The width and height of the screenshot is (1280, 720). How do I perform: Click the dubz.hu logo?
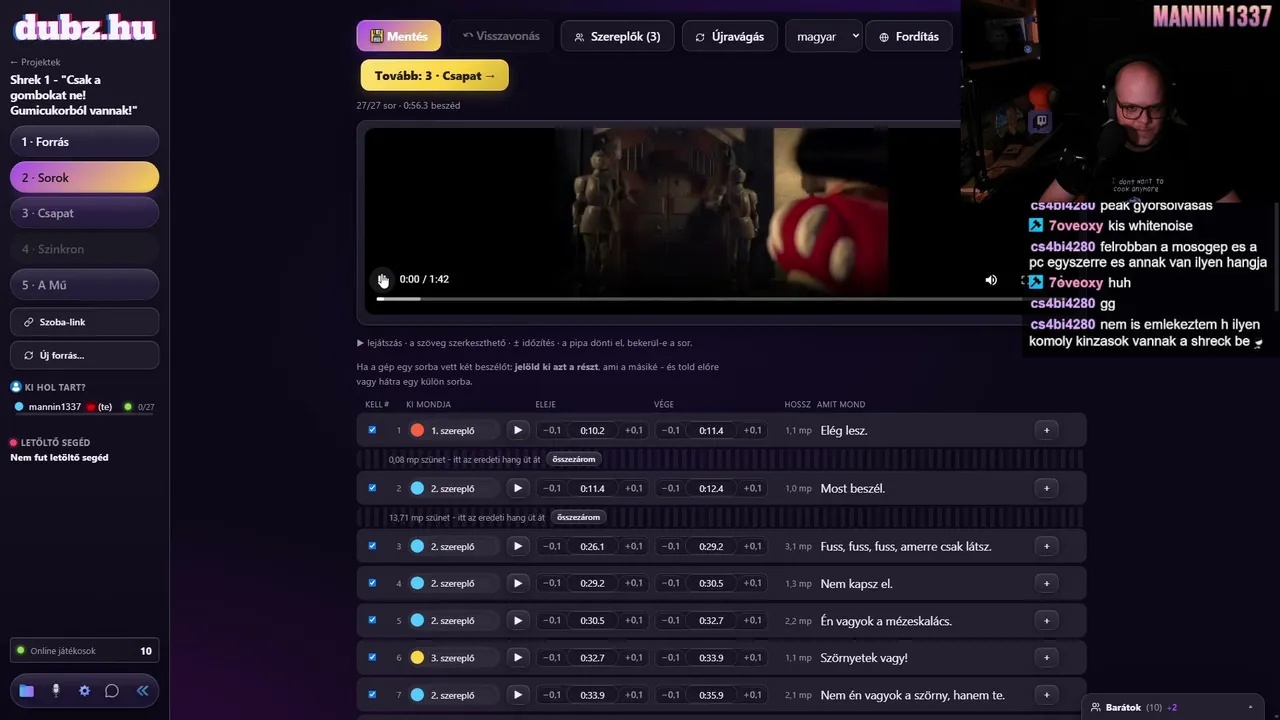click(x=84, y=27)
